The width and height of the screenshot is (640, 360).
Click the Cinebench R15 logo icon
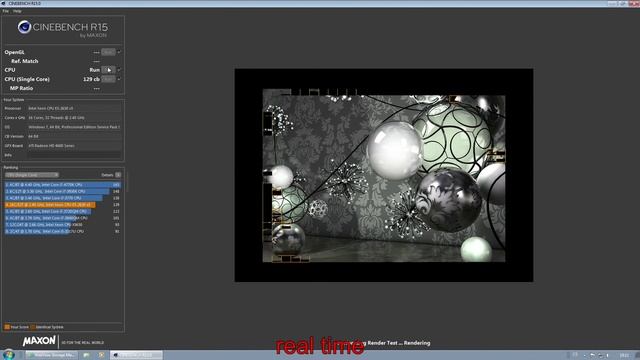[x=24, y=27]
